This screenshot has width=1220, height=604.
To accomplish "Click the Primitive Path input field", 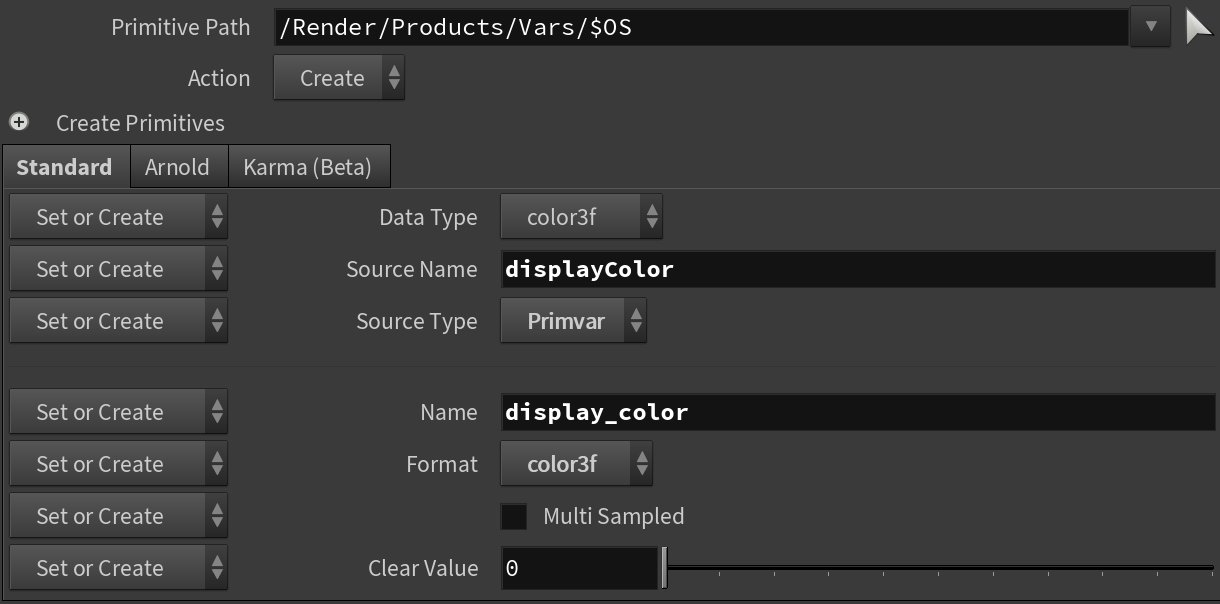I will [700, 27].
